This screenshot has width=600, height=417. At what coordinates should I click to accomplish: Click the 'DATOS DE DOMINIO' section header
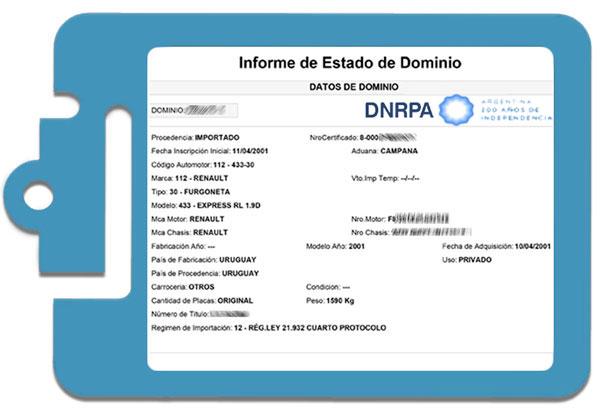pyautogui.click(x=354, y=87)
